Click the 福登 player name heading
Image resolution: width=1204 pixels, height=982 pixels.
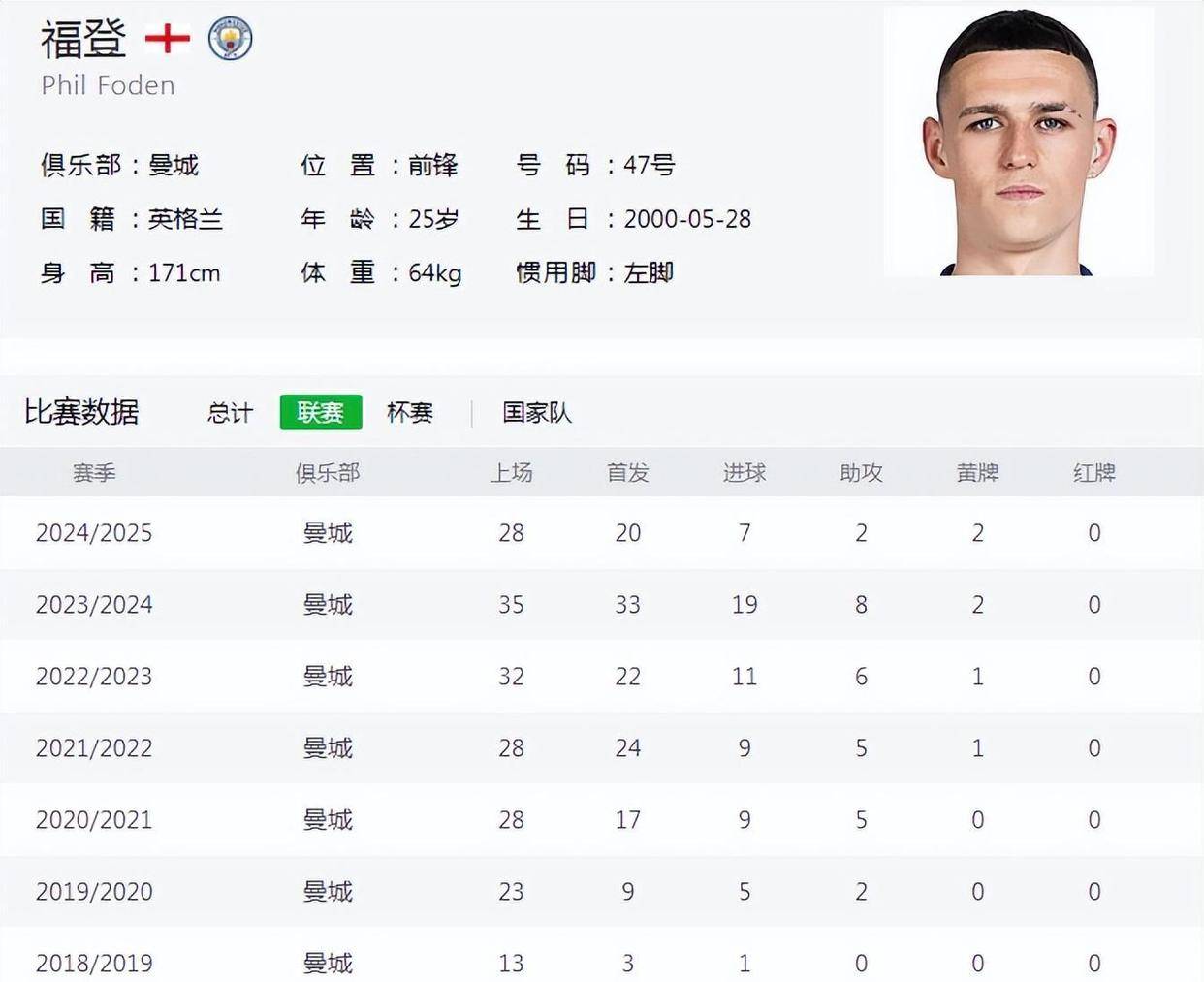[83, 40]
